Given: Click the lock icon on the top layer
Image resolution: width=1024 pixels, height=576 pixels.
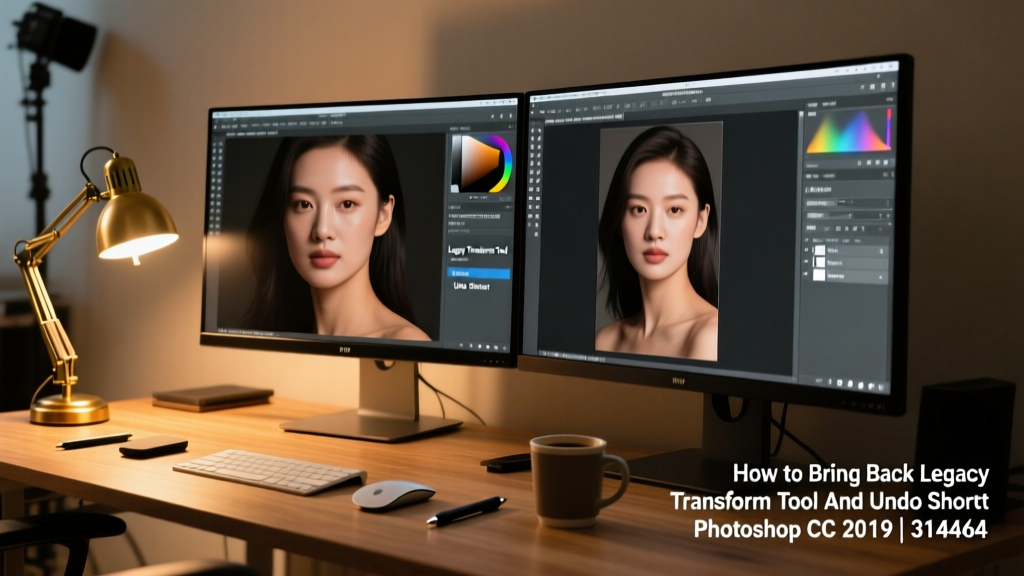Looking at the screenshot, I should (882, 251).
